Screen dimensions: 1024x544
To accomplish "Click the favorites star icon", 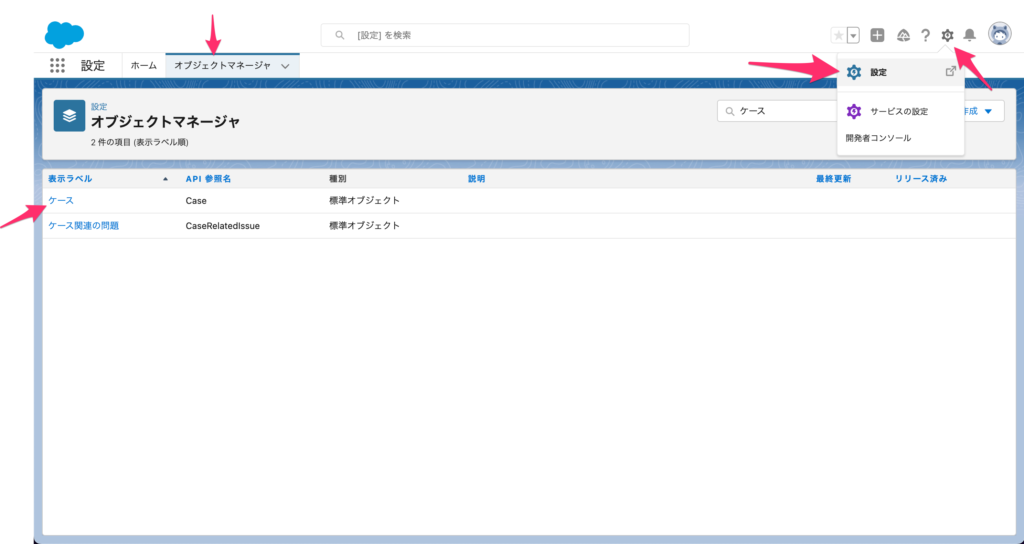I will (838, 36).
